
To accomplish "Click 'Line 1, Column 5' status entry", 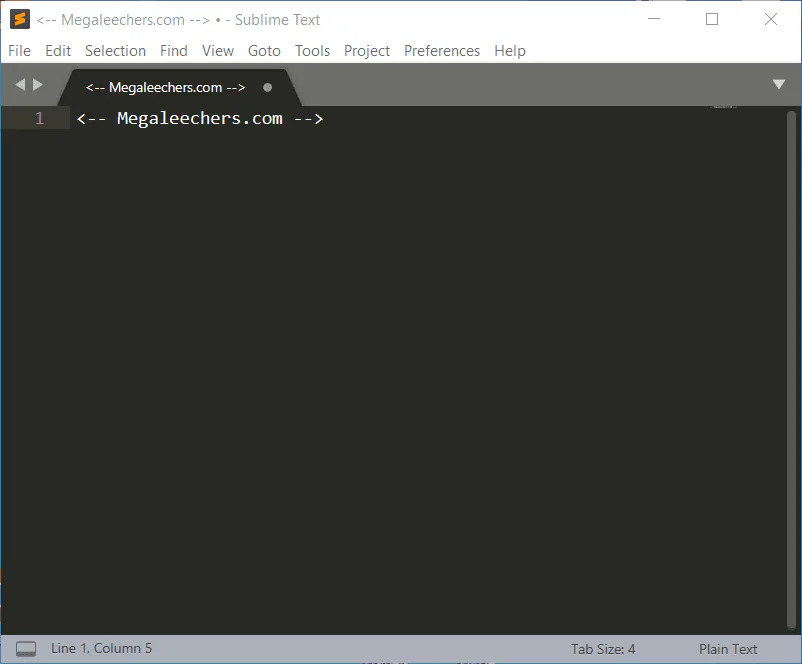I will point(101,648).
